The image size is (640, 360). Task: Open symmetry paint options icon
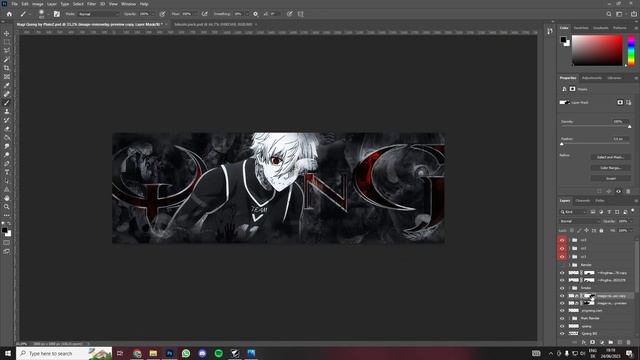[x=301, y=14]
